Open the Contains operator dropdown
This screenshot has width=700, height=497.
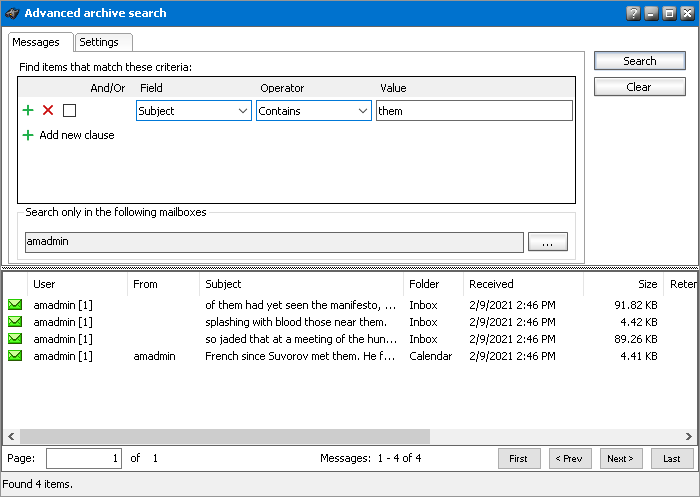[x=363, y=111]
